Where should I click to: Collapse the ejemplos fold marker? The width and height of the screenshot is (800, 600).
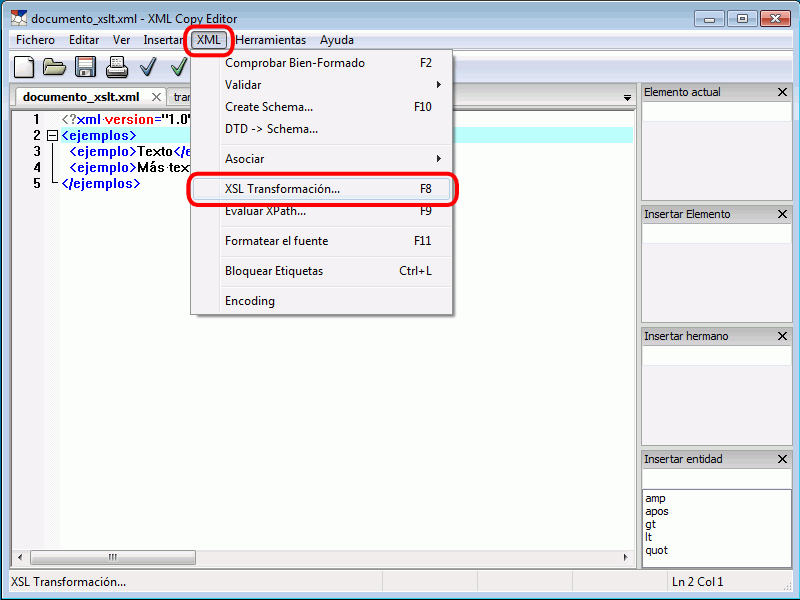(x=52, y=136)
